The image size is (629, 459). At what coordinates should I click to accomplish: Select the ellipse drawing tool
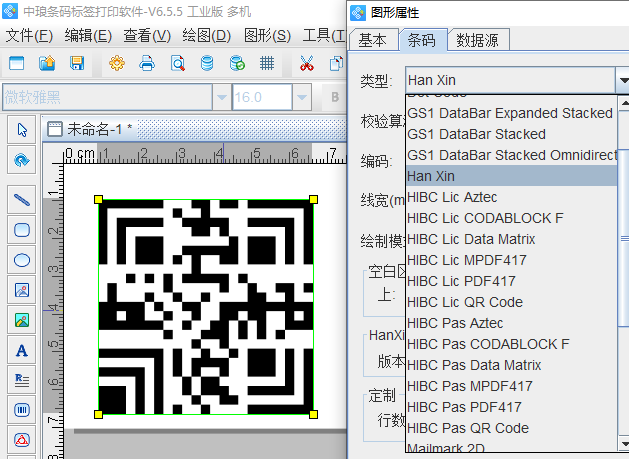[x=22, y=260]
